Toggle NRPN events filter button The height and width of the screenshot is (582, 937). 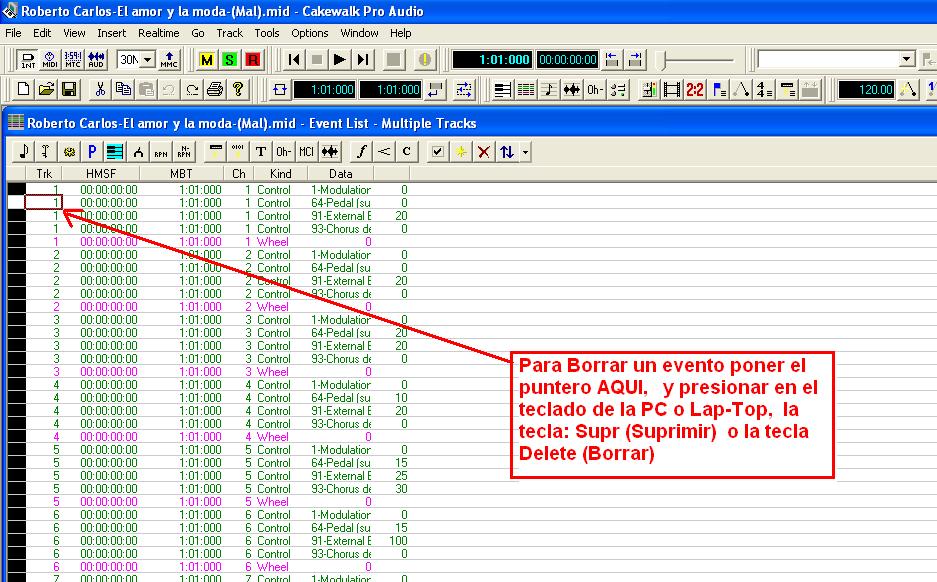[x=183, y=152]
